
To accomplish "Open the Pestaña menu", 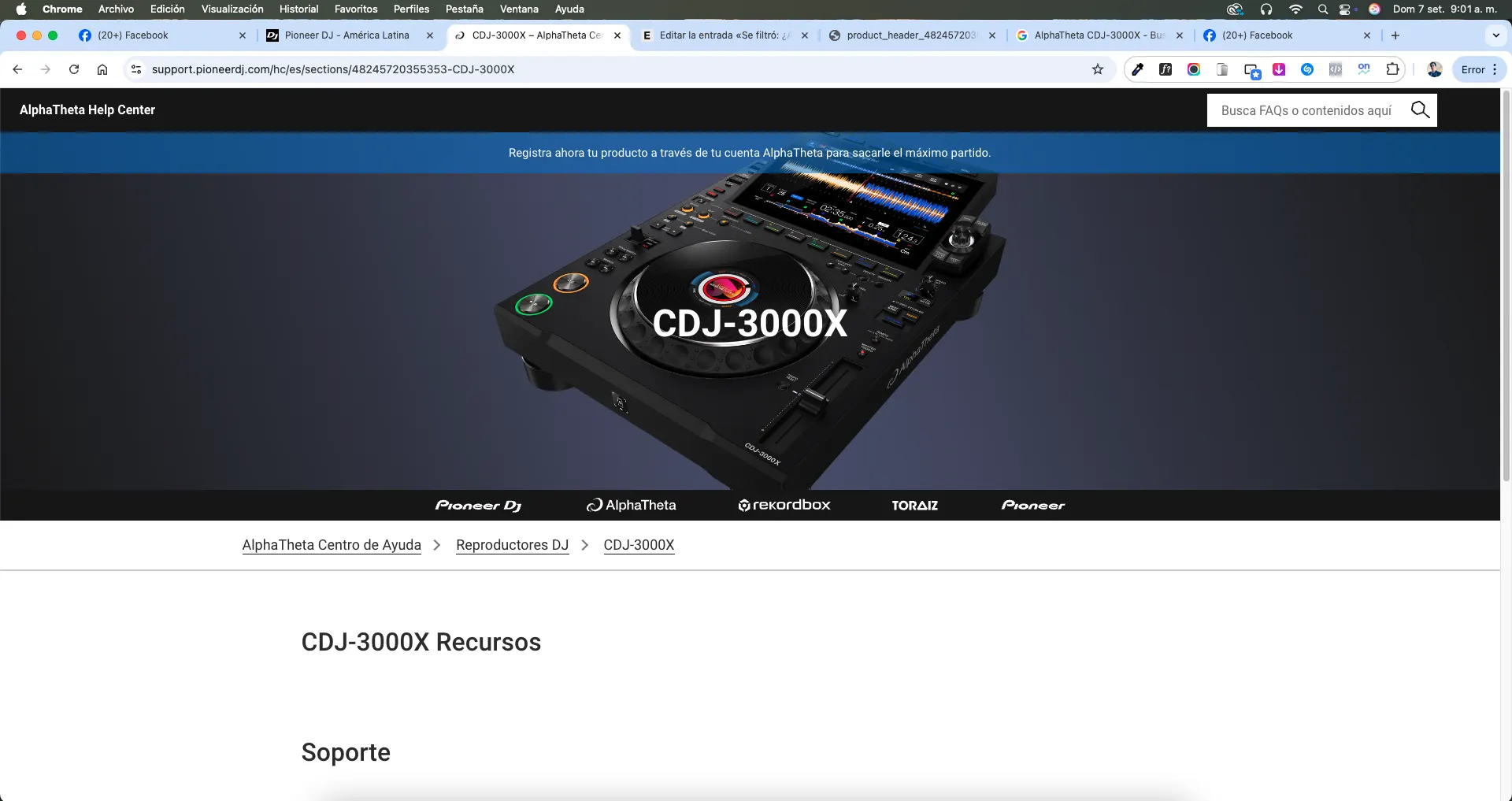I will click(x=465, y=9).
